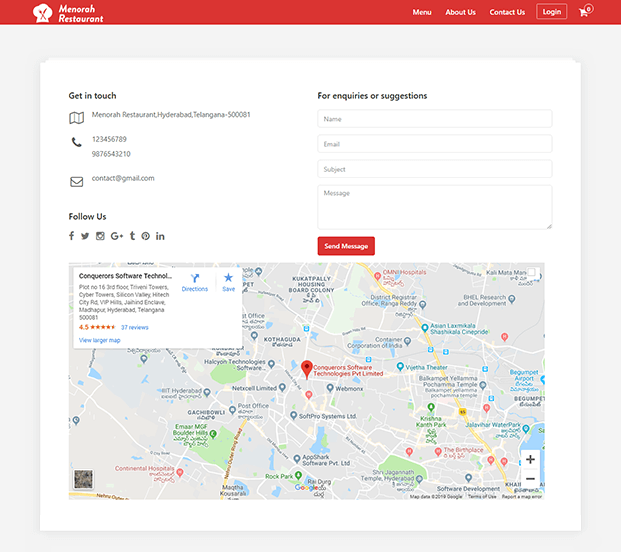The width and height of the screenshot is (621, 552).
Task: Click the Terms of Use map link
Action: point(482,496)
